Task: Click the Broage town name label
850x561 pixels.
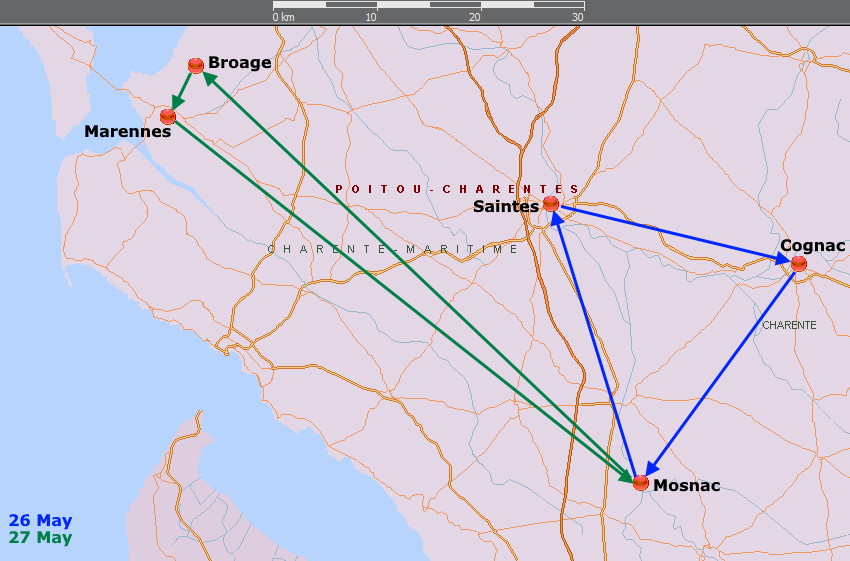Action: click(x=239, y=63)
